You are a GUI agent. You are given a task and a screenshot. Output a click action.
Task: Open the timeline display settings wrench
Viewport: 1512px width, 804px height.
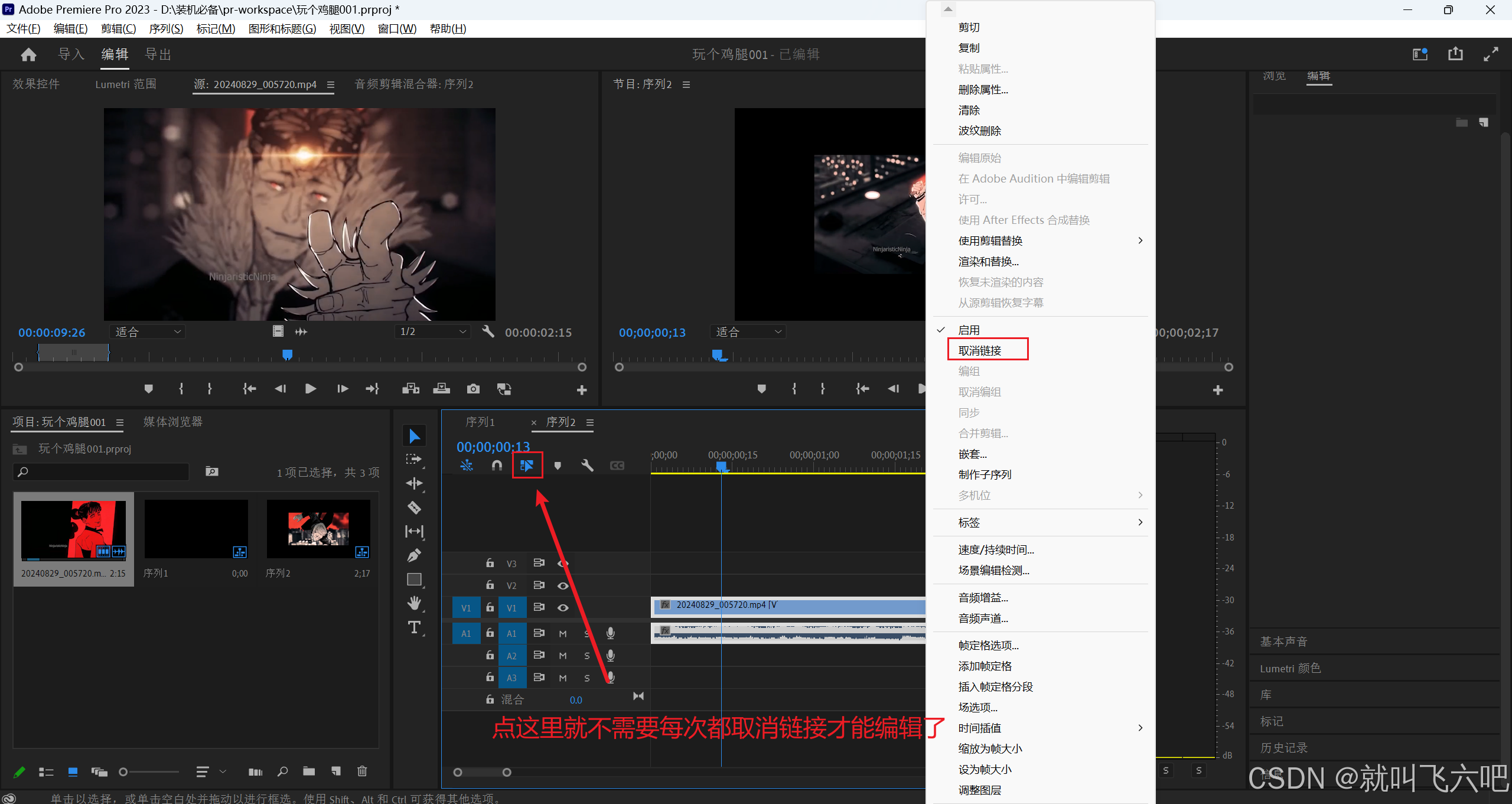(x=586, y=466)
